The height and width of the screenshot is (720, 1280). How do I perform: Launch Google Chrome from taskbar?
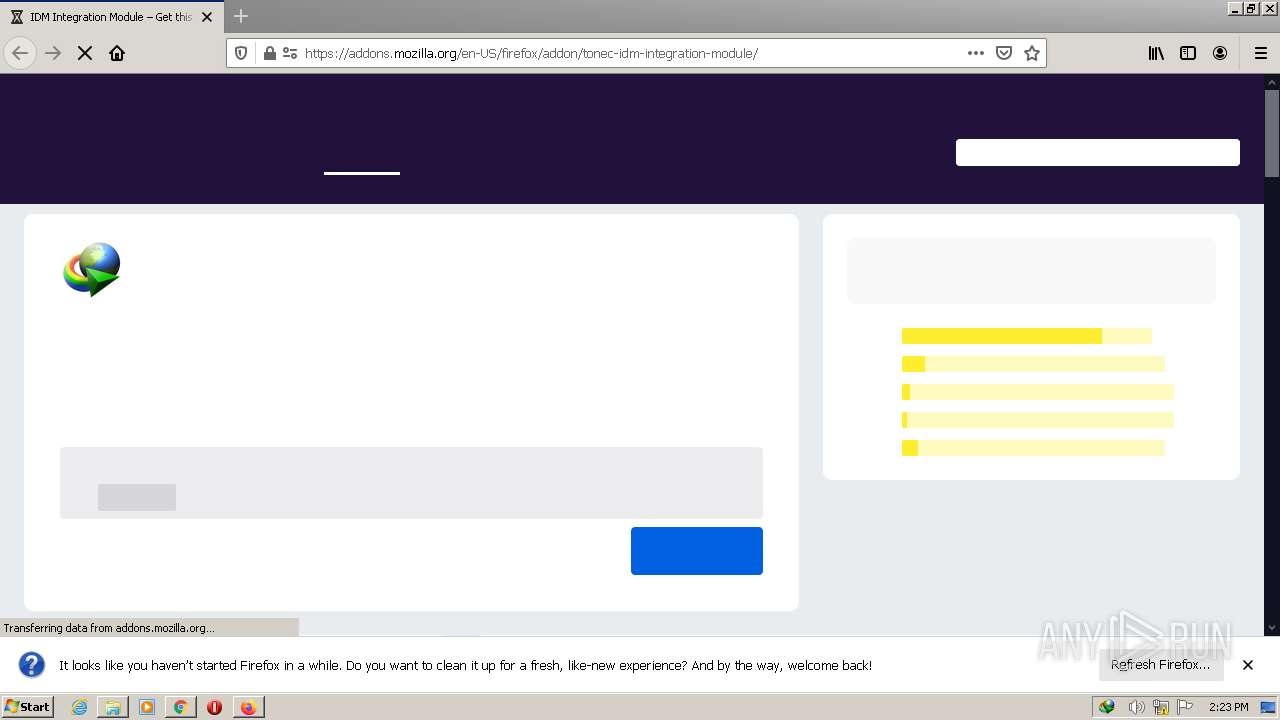[180, 707]
